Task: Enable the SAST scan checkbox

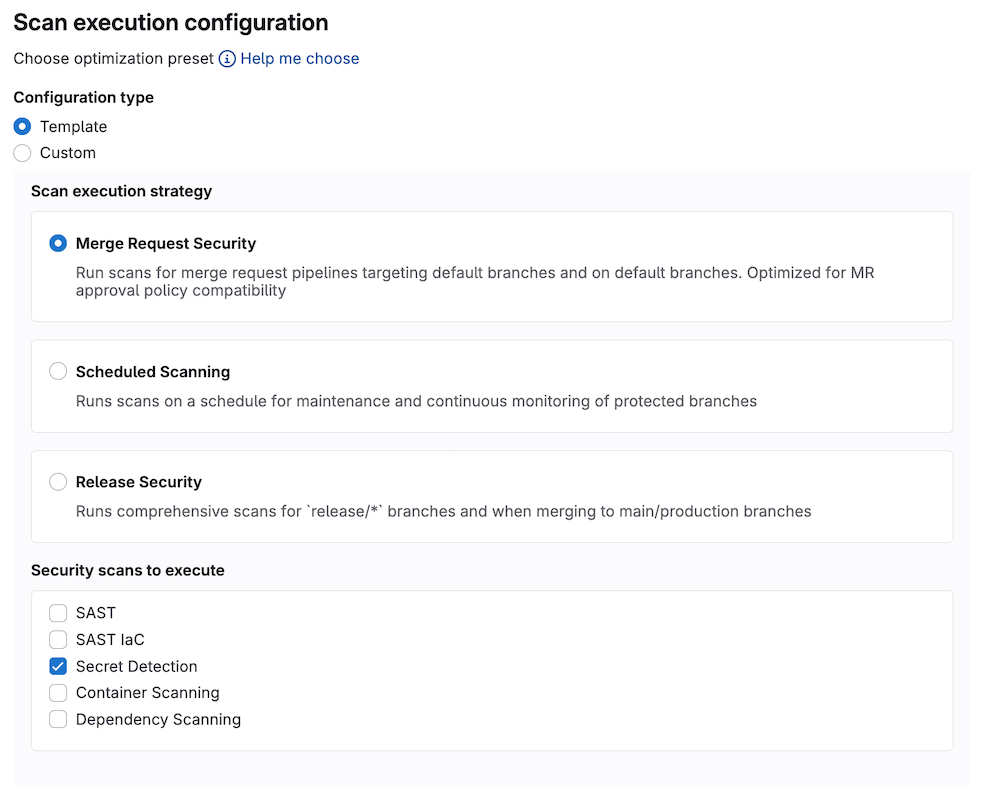Action: click(x=58, y=612)
